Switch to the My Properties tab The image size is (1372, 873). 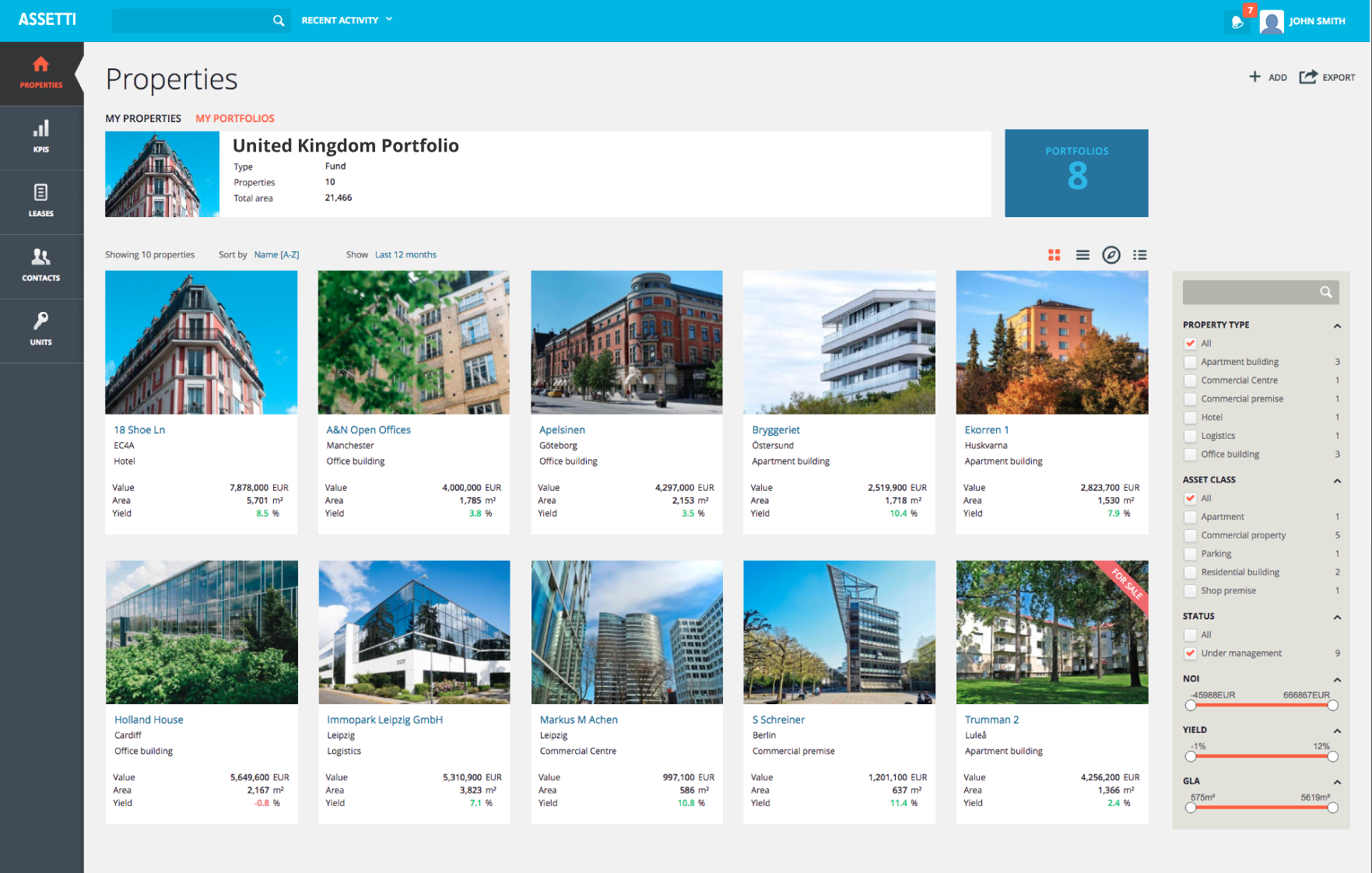(x=143, y=118)
